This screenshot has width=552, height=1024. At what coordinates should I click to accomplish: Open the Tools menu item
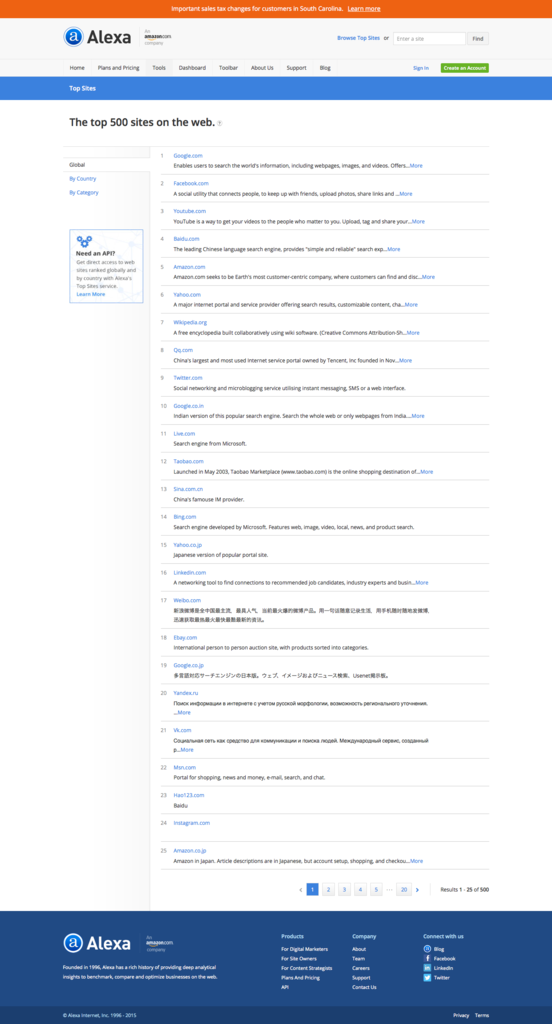tap(159, 68)
